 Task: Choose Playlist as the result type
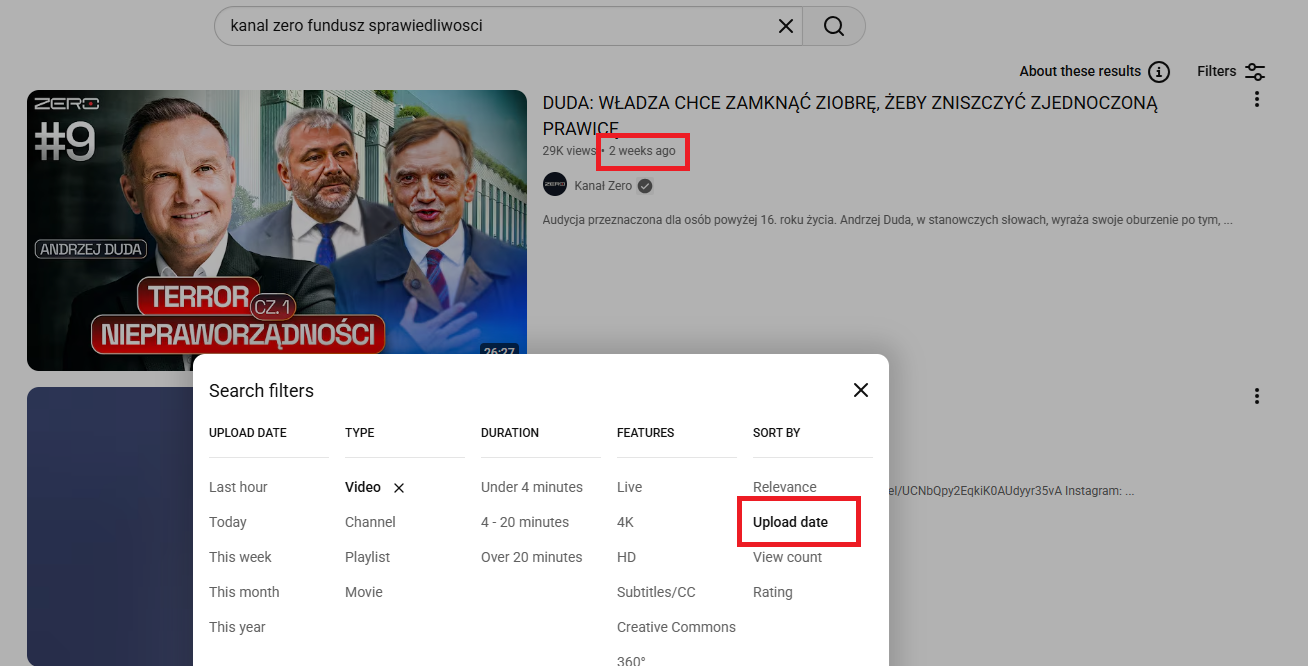click(x=367, y=557)
